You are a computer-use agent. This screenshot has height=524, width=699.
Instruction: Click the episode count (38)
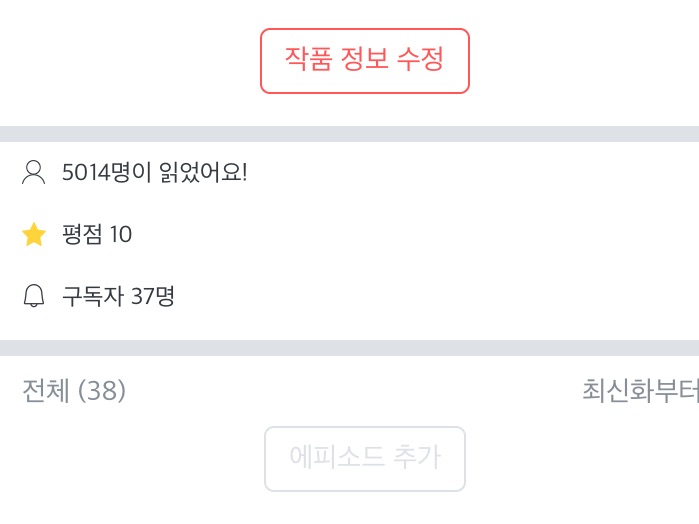point(102,391)
